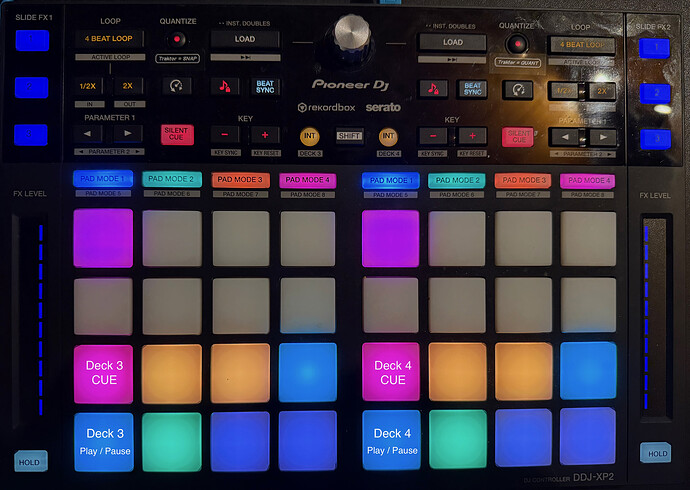
Task: Activate right 4 BEAT LOOP button
Action: tap(581, 45)
